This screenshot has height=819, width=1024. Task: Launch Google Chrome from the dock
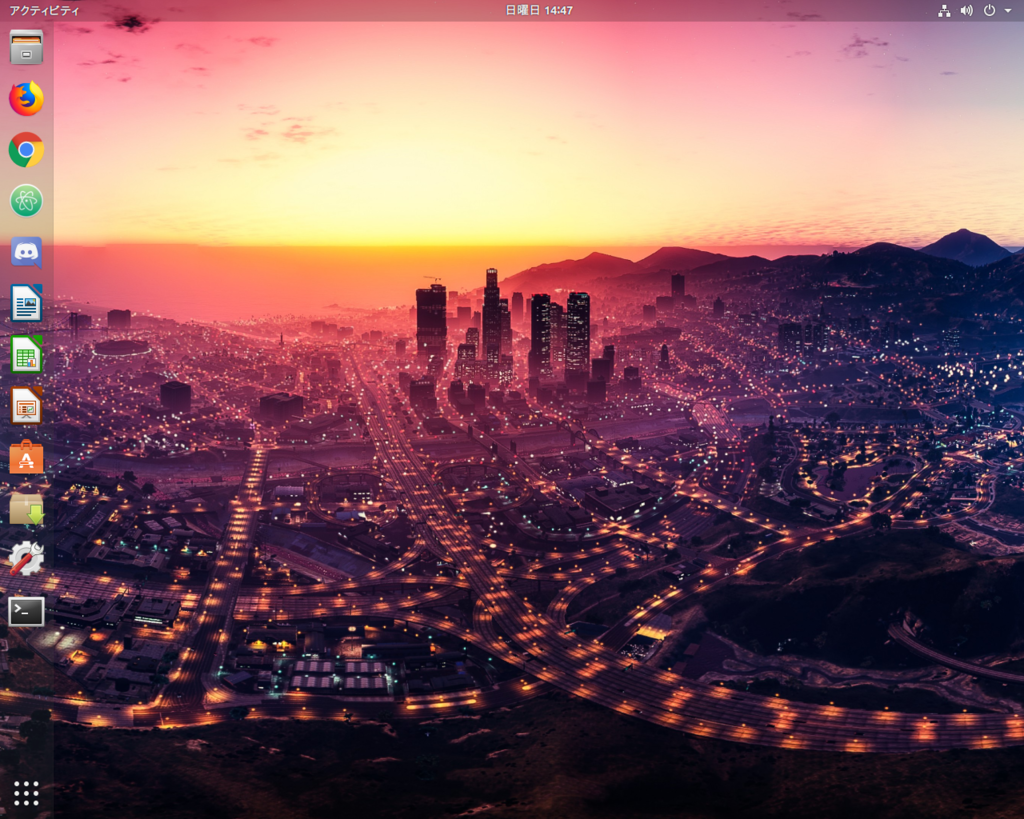click(26, 150)
